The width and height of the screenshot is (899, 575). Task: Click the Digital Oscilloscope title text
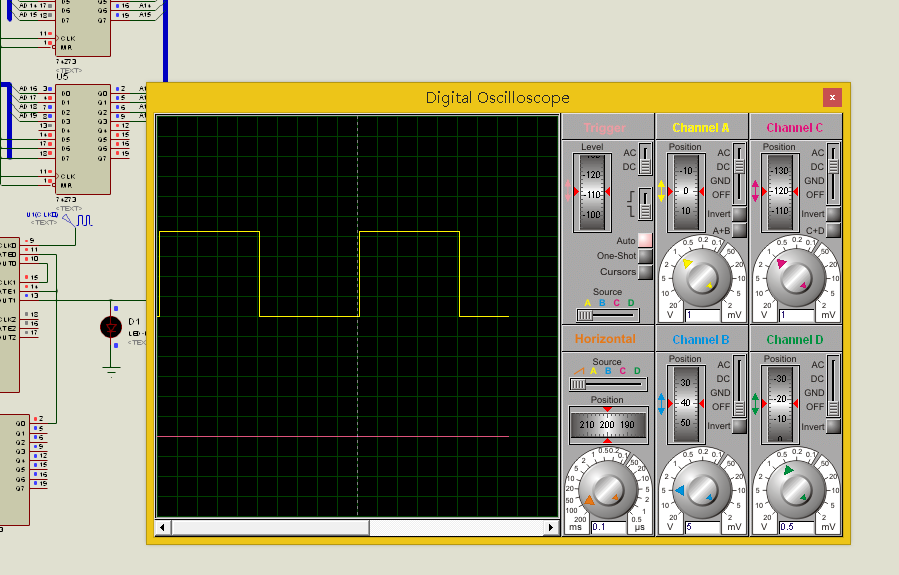coord(497,97)
